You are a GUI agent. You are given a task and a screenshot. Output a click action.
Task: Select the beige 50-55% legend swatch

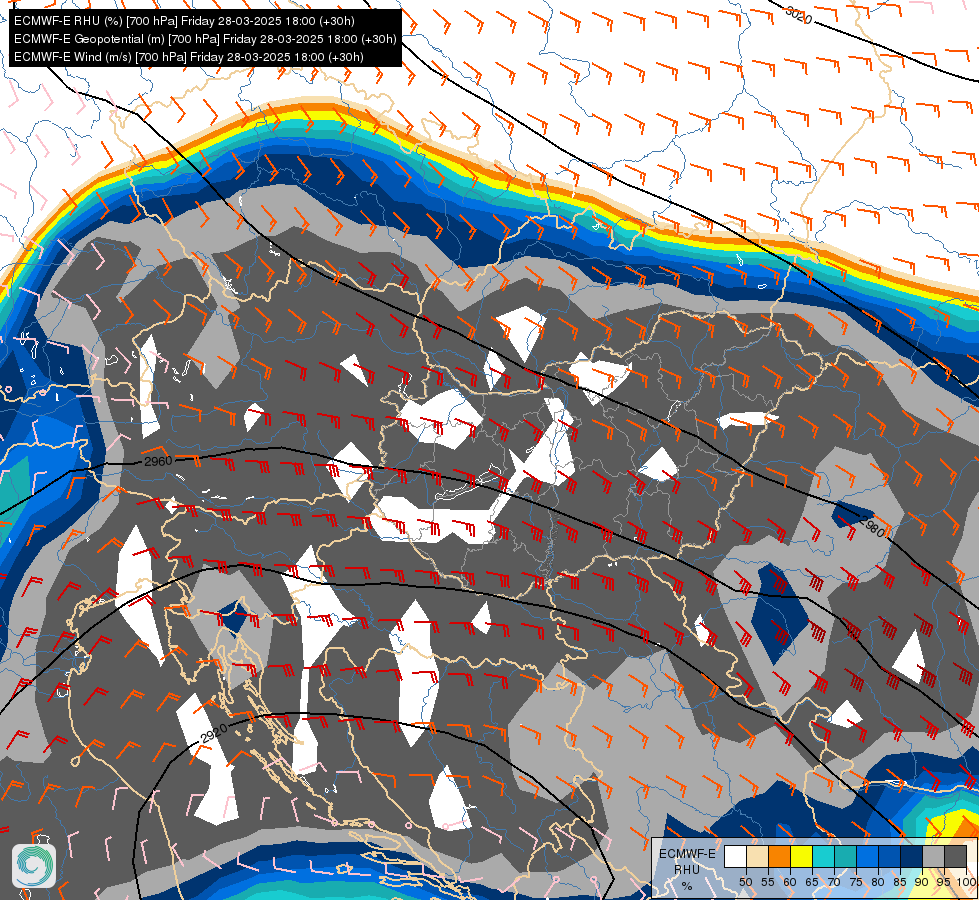(x=757, y=856)
